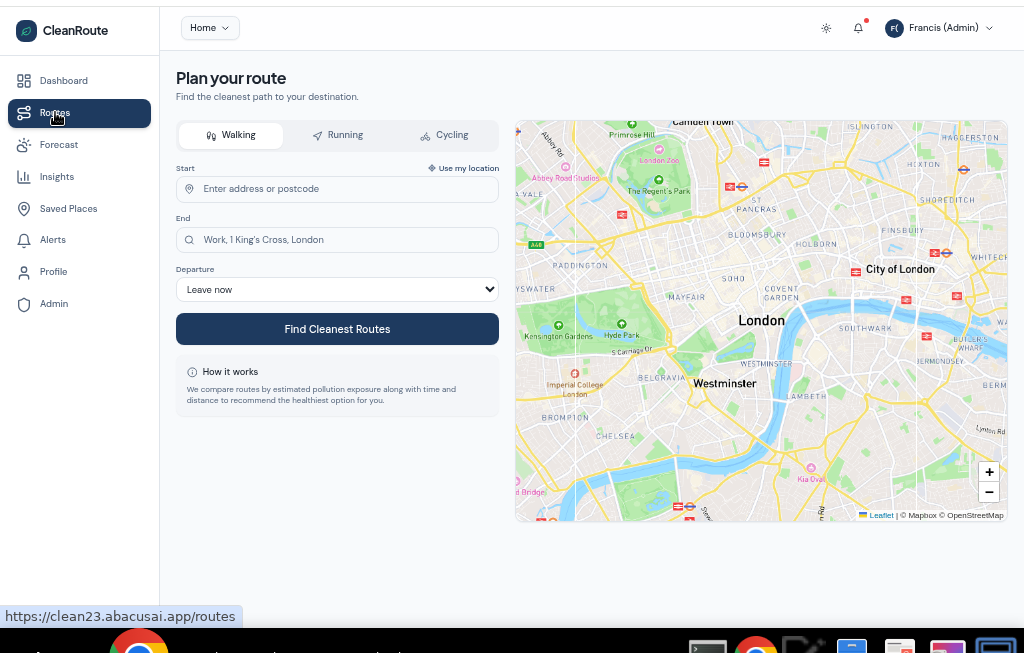Click Hyde Park green marker on map
The width and height of the screenshot is (1024, 653).
coord(622,324)
